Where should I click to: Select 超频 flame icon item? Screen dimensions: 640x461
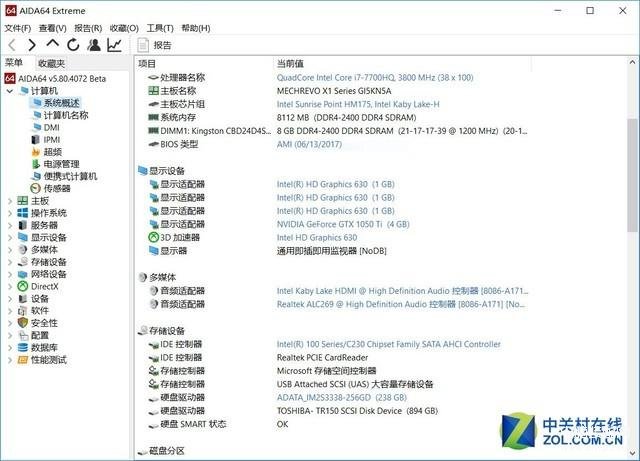click(36, 152)
